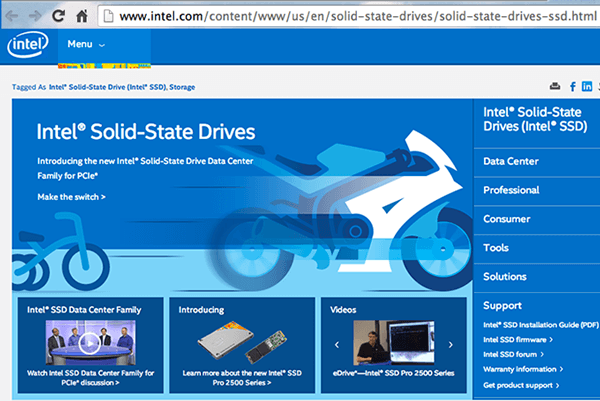
Task: Open the Storage tag link
Action: coord(182,87)
